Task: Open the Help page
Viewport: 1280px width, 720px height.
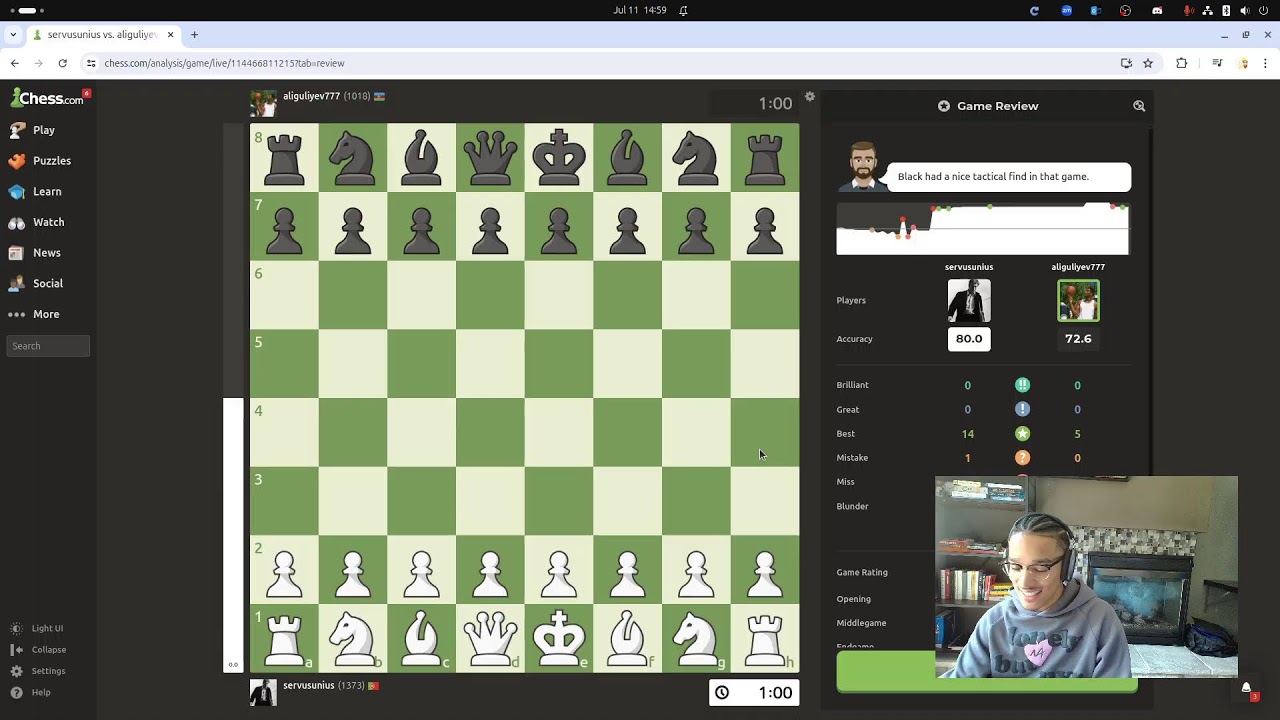Action: (31, 692)
